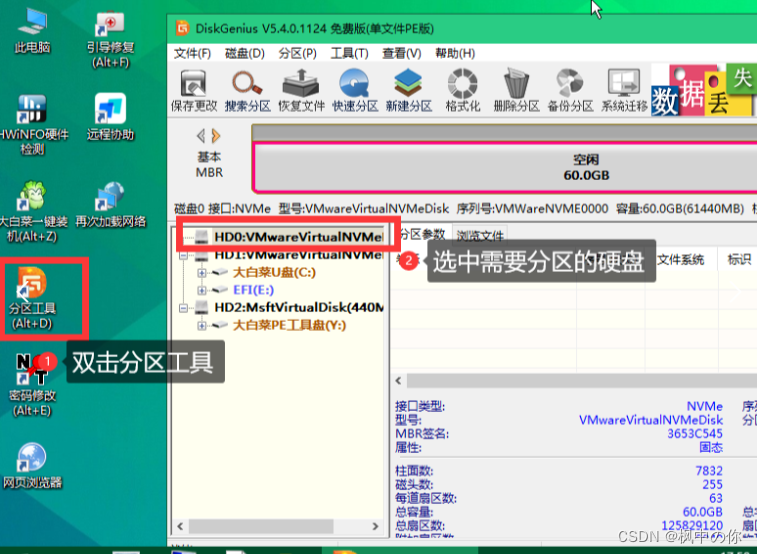Viewport: 757px width, 554px height.
Task: Open 网页浏览器 desktop icon
Action: click(x=32, y=465)
